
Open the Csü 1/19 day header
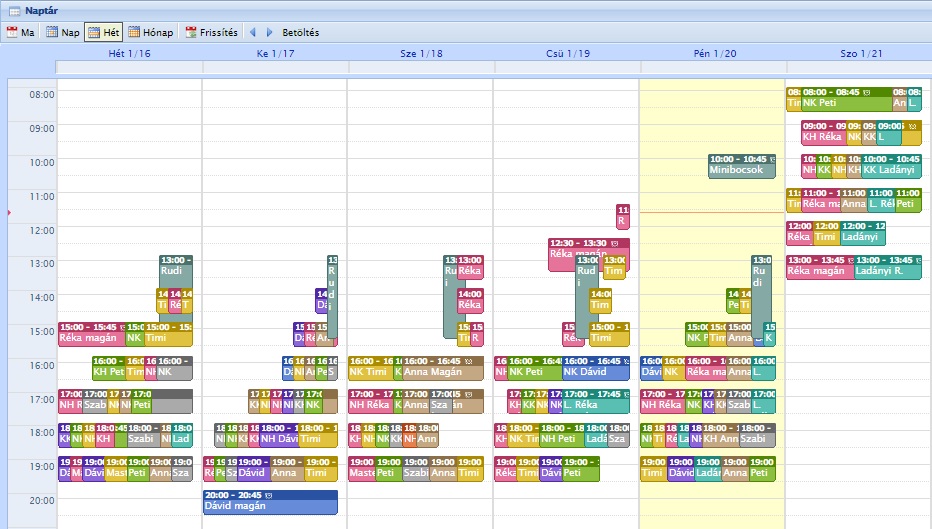[x=567, y=52]
